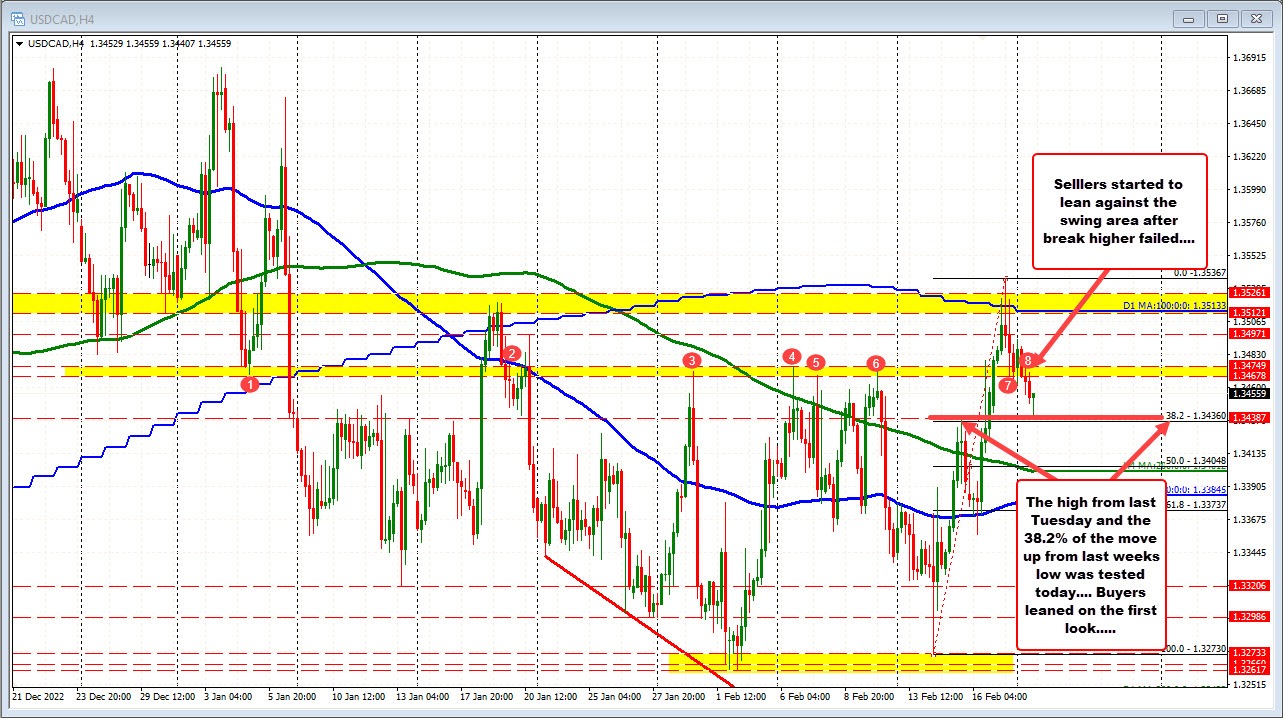Collapse the OHLC quote readout triangle
This screenshot has width=1283, height=718.
coord(20,44)
